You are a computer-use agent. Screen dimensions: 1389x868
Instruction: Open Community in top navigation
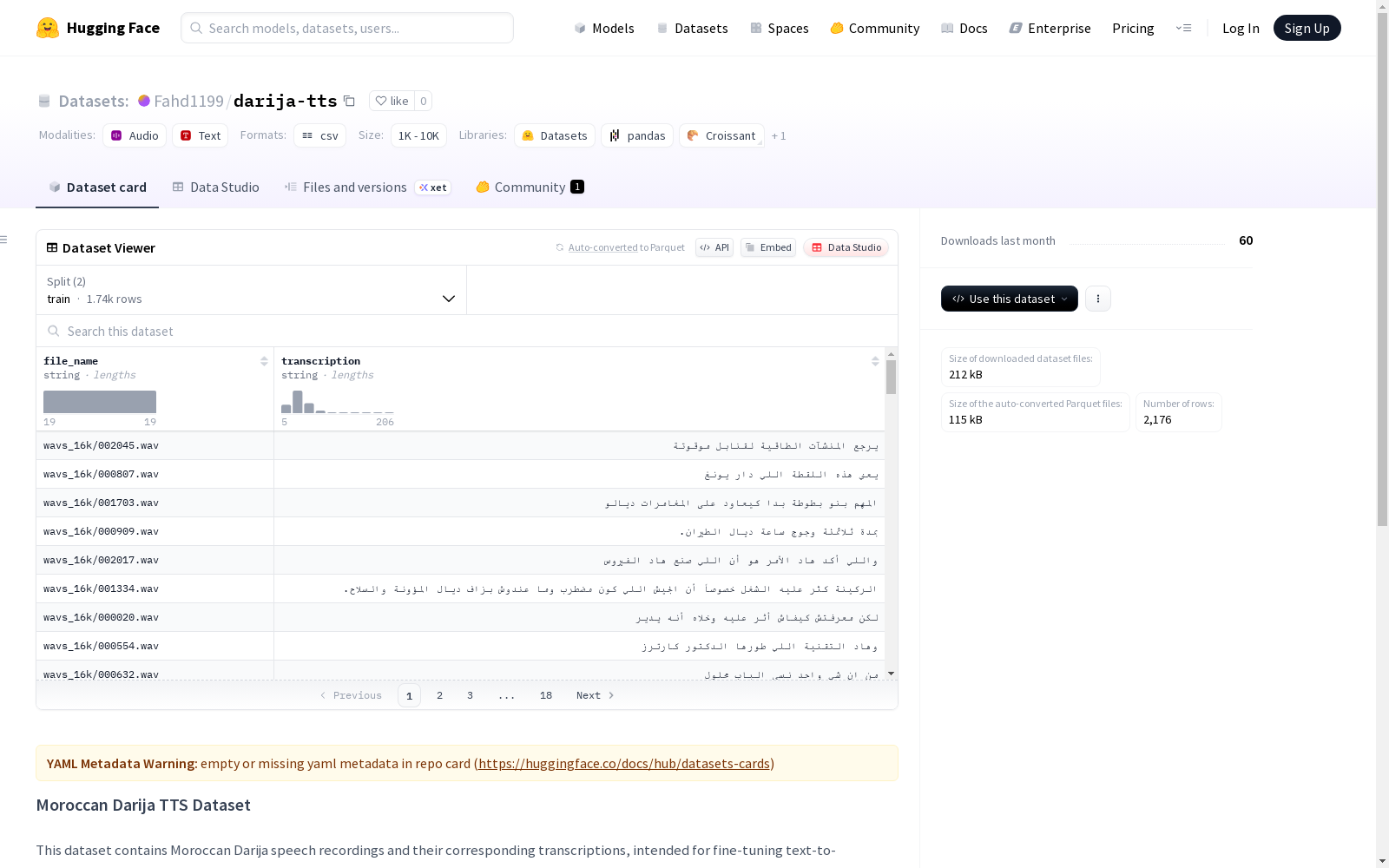pos(875,28)
